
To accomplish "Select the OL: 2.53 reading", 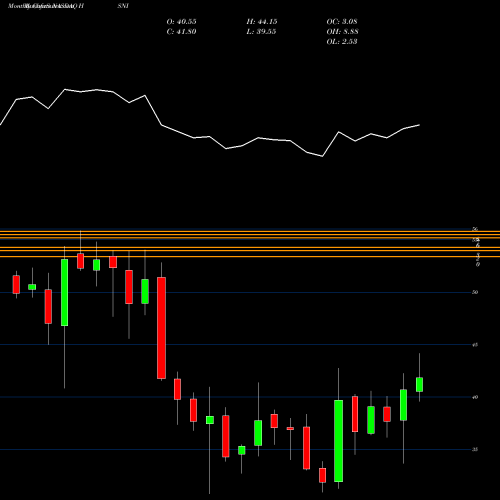I will click(x=342, y=42).
